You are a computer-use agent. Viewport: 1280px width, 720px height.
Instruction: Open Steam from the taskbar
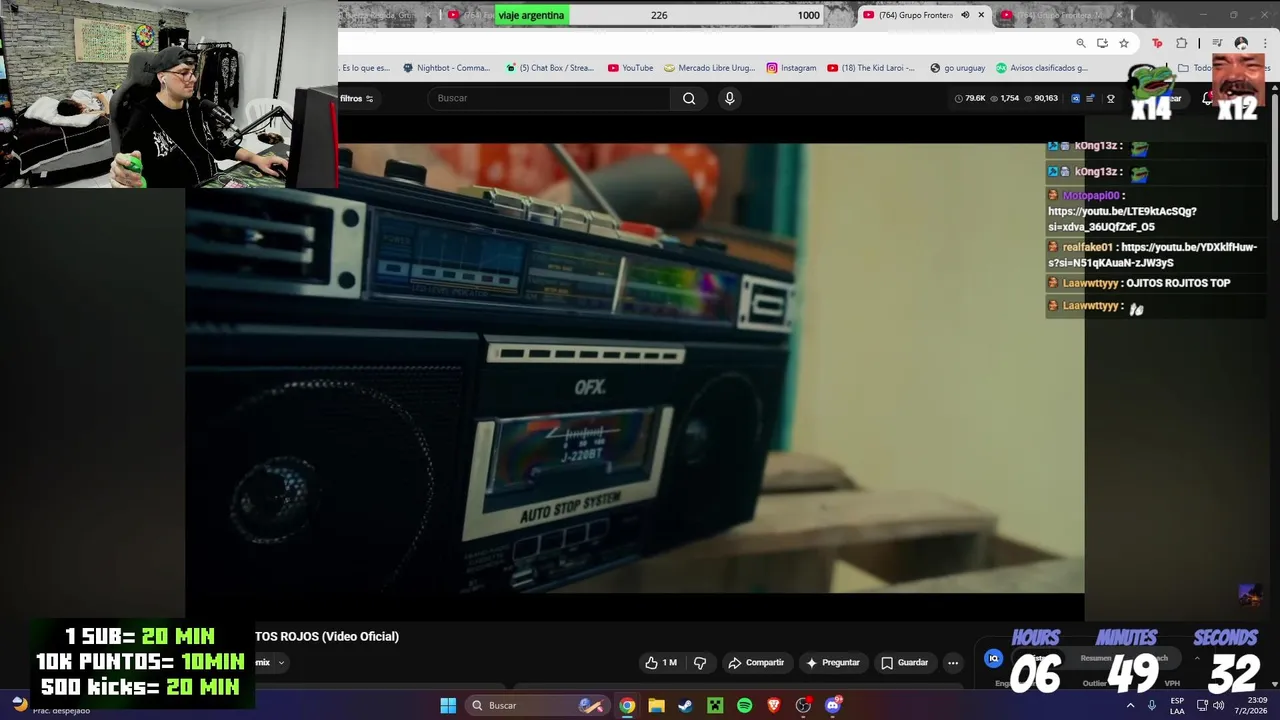click(685, 705)
